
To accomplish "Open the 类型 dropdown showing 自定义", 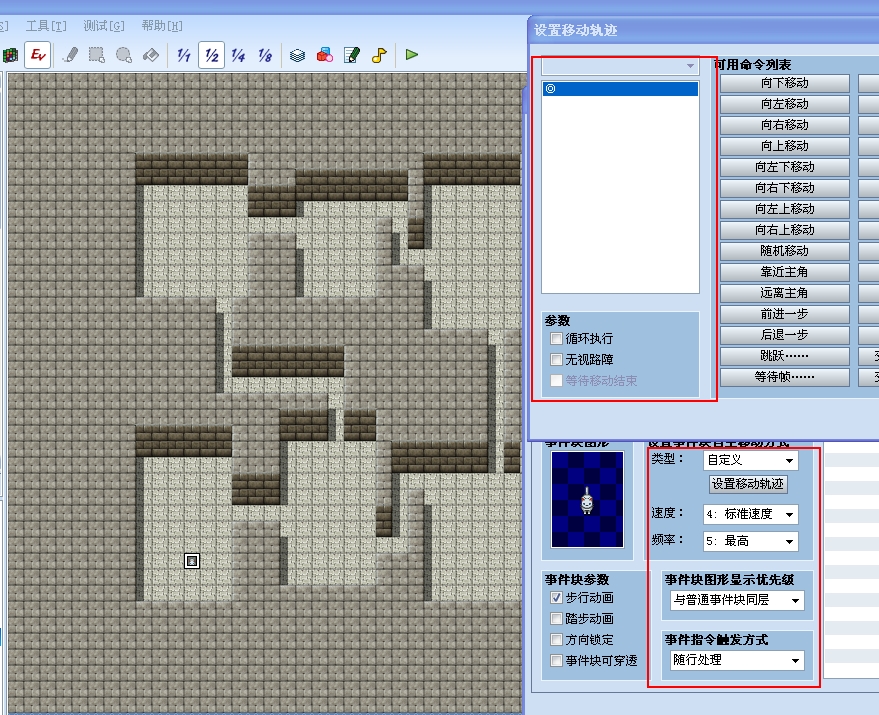I will tap(751, 460).
